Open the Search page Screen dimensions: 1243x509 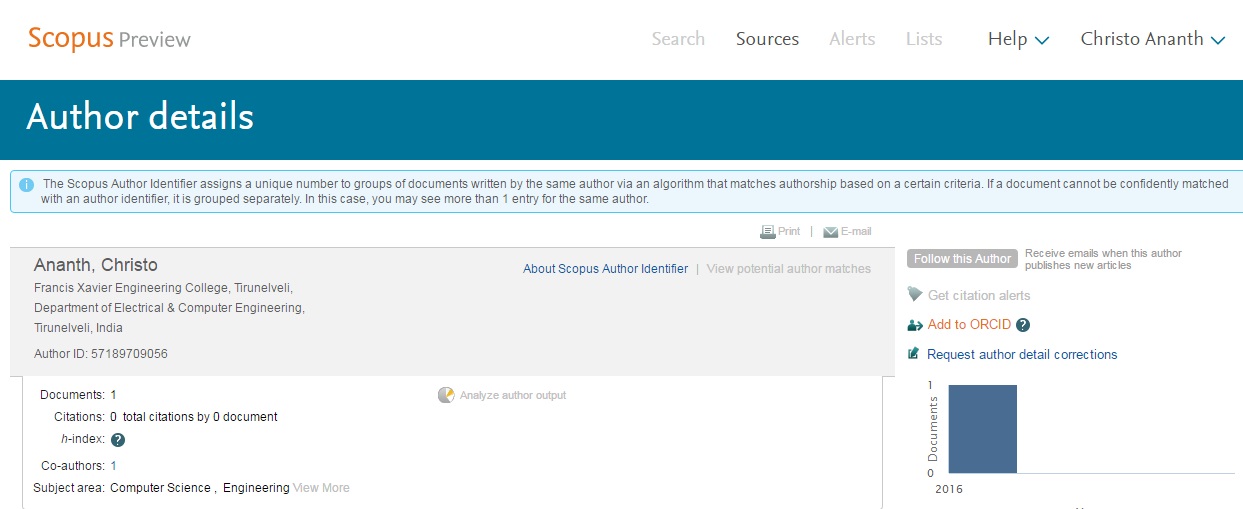point(678,39)
